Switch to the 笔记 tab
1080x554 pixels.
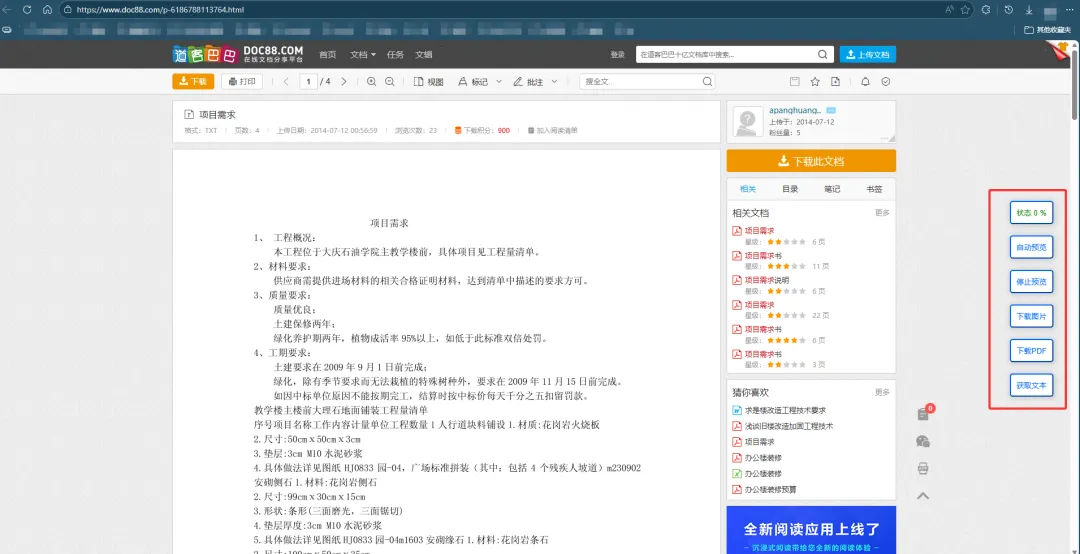832,189
